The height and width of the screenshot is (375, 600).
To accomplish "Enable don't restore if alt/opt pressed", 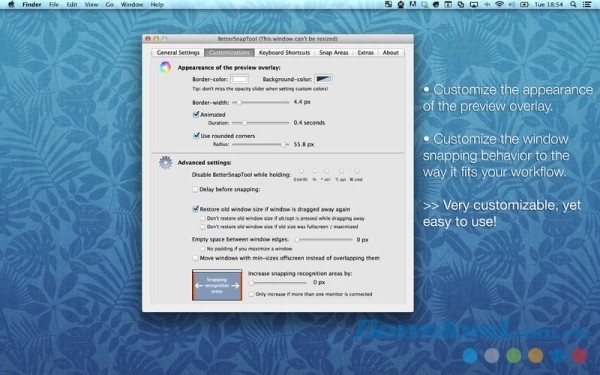I will coord(203,218).
